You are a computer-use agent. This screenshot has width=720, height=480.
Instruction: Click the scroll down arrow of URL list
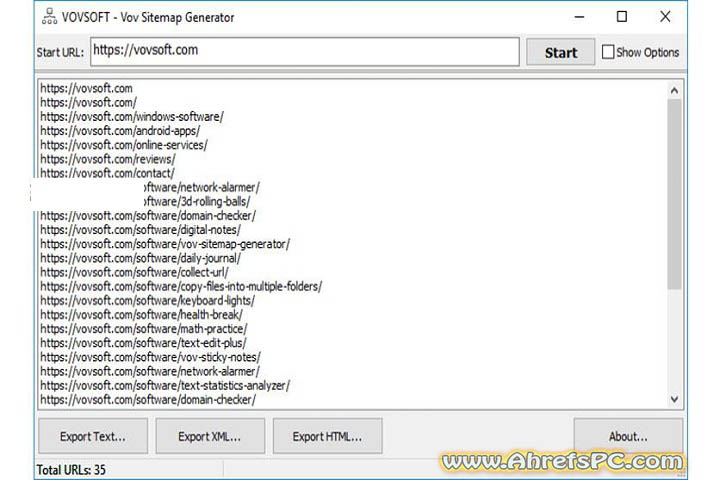(x=674, y=399)
